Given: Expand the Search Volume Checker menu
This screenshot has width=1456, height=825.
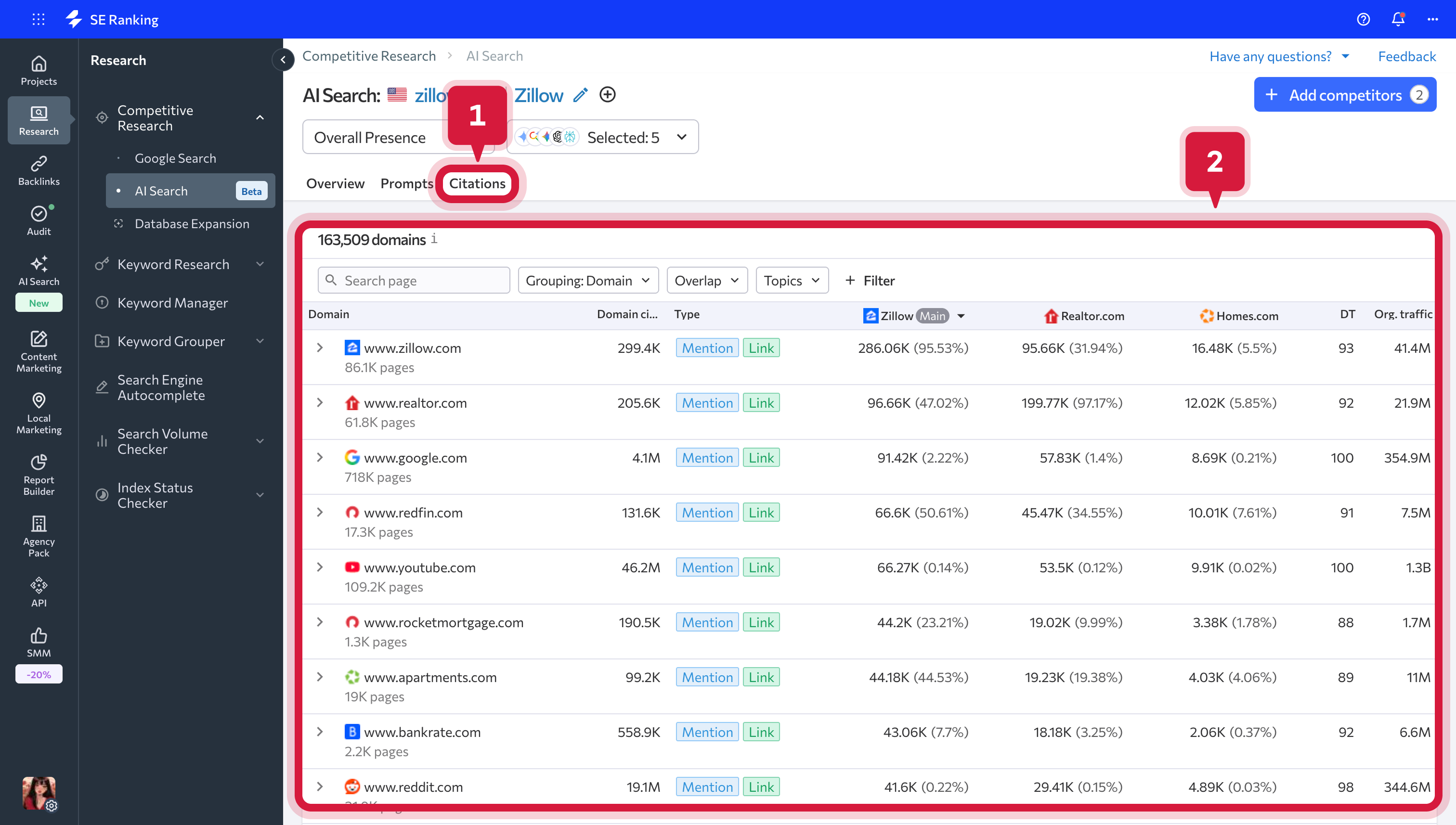Looking at the screenshot, I should 260,441.
